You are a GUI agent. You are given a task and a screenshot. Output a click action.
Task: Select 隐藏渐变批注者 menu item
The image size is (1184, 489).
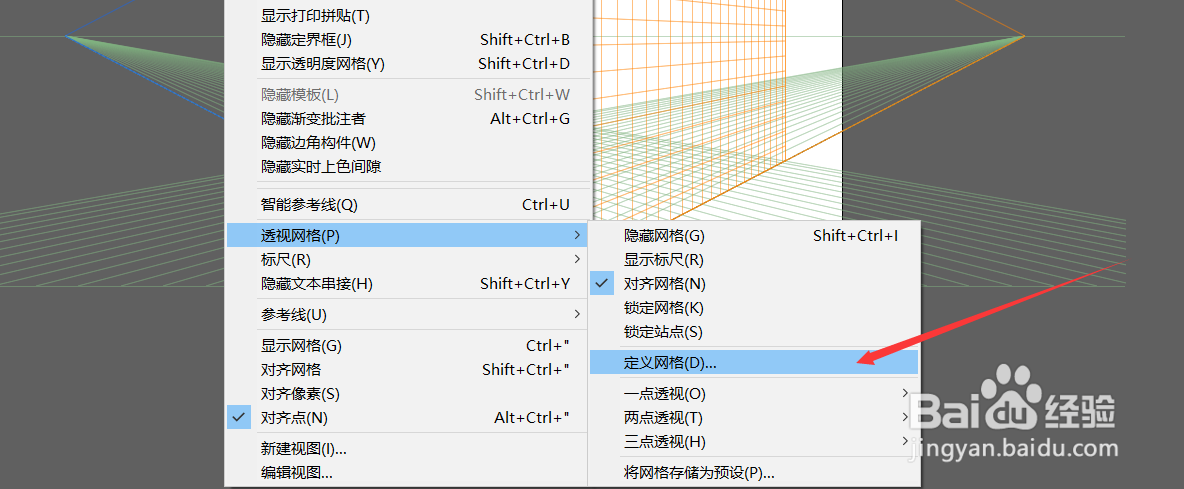pyautogui.click(x=408, y=118)
